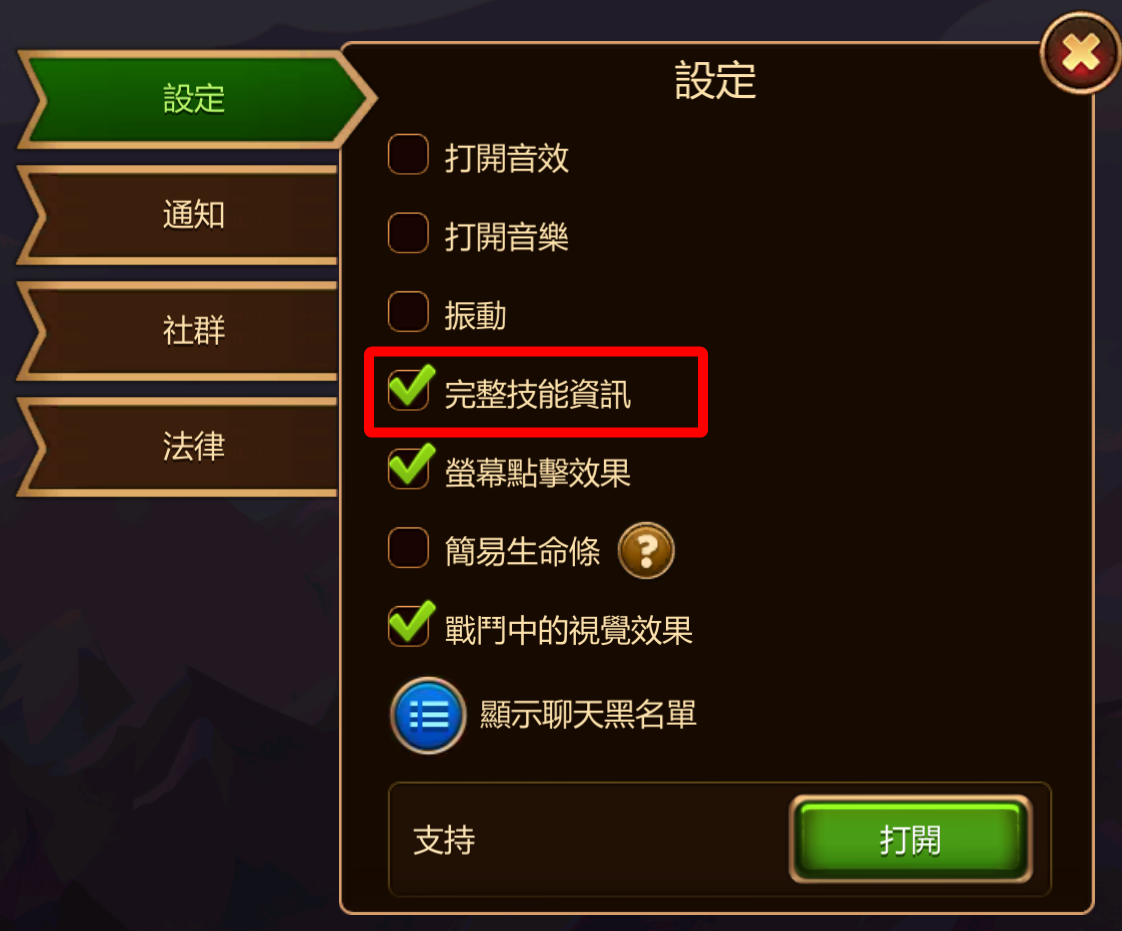Go to the 法律 tab
The image size is (1122, 931).
[x=177, y=447]
